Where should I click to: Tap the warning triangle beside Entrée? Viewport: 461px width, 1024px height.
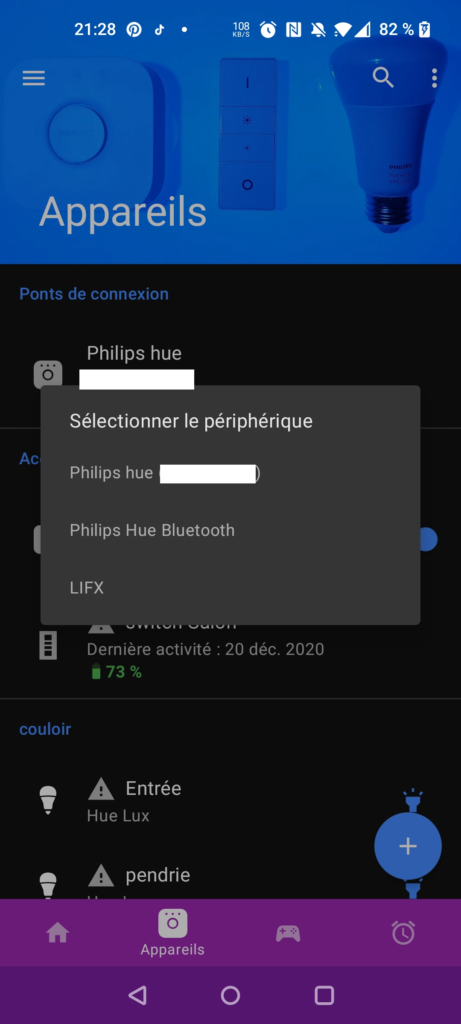pyautogui.click(x=101, y=789)
